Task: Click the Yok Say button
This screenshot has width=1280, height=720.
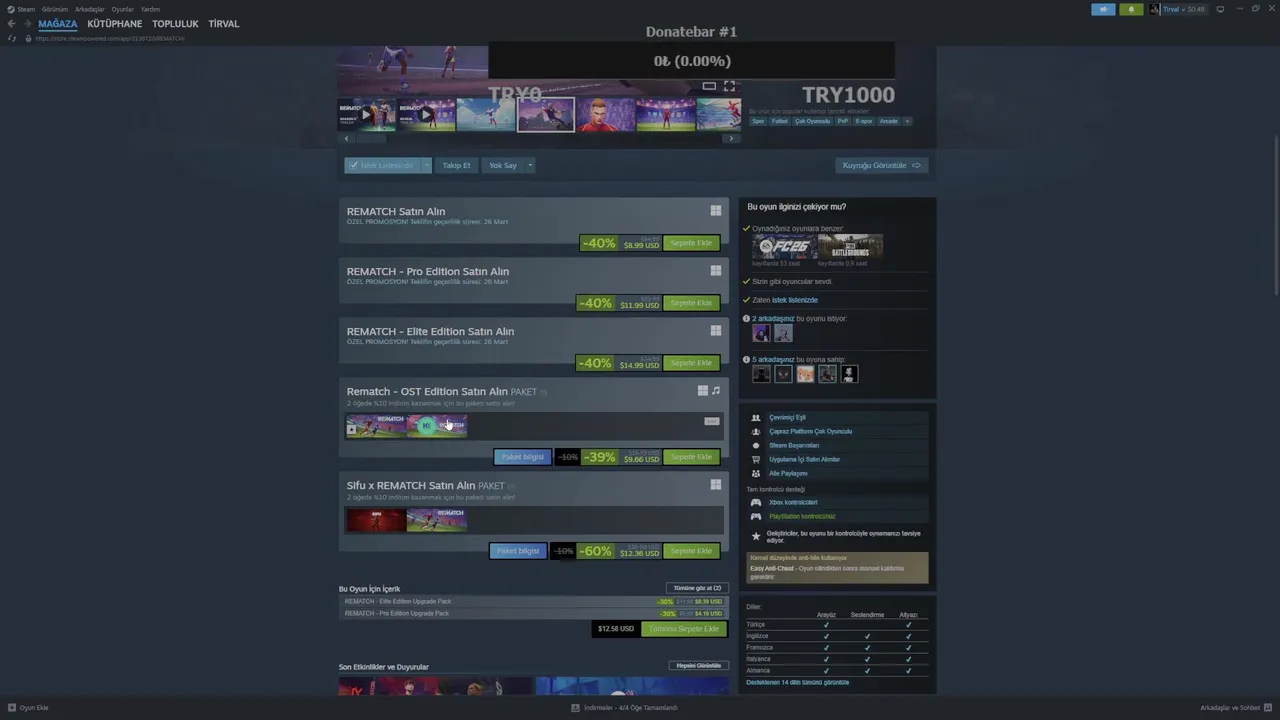Action: pyautogui.click(x=503, y=165)
